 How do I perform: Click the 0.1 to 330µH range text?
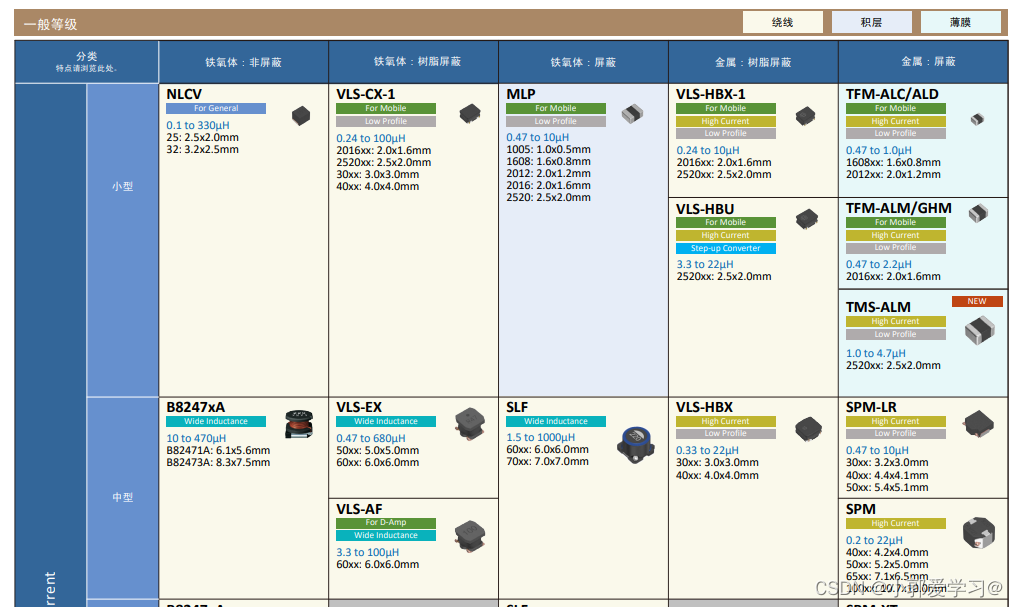198,125
